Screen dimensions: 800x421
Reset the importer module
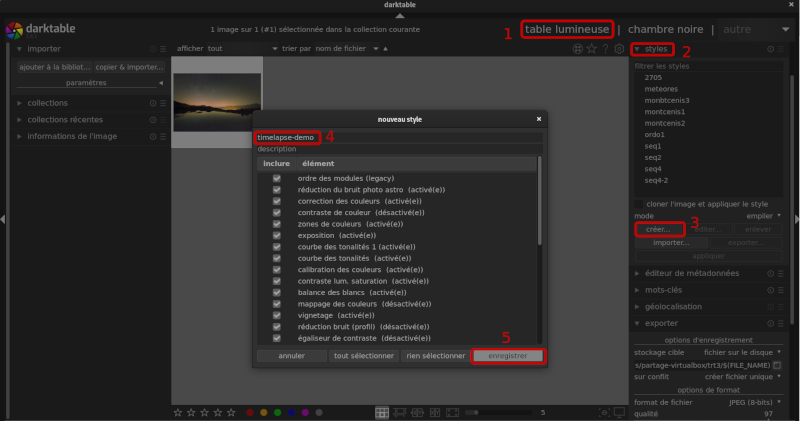click(153, 49)
